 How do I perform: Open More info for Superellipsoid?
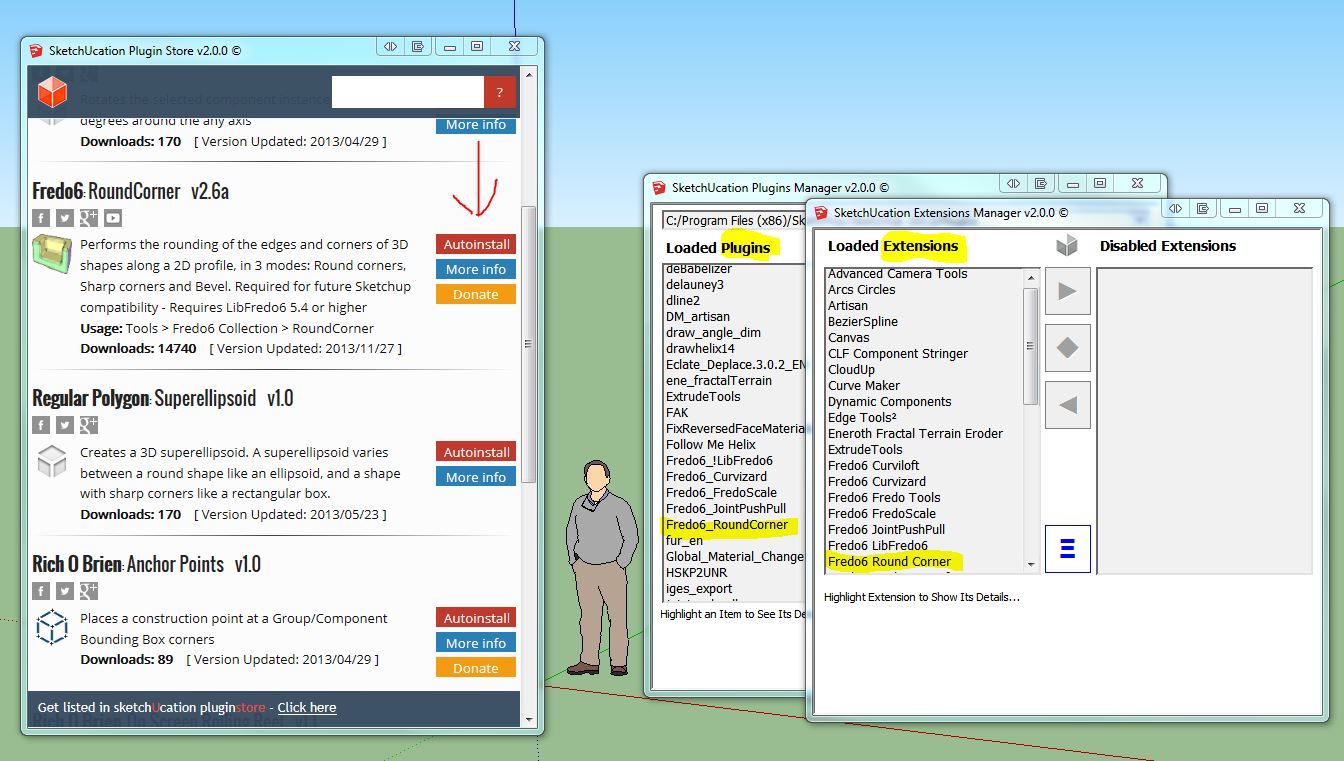[x=476, y=477]
